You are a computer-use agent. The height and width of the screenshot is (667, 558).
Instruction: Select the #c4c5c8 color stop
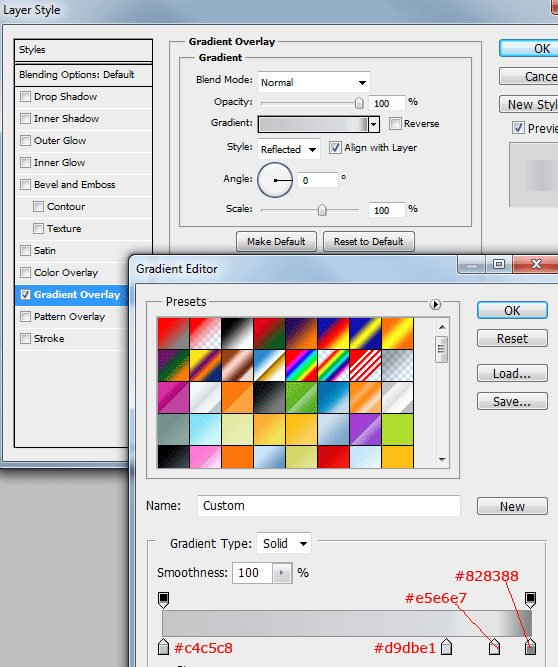coord(163,647)
